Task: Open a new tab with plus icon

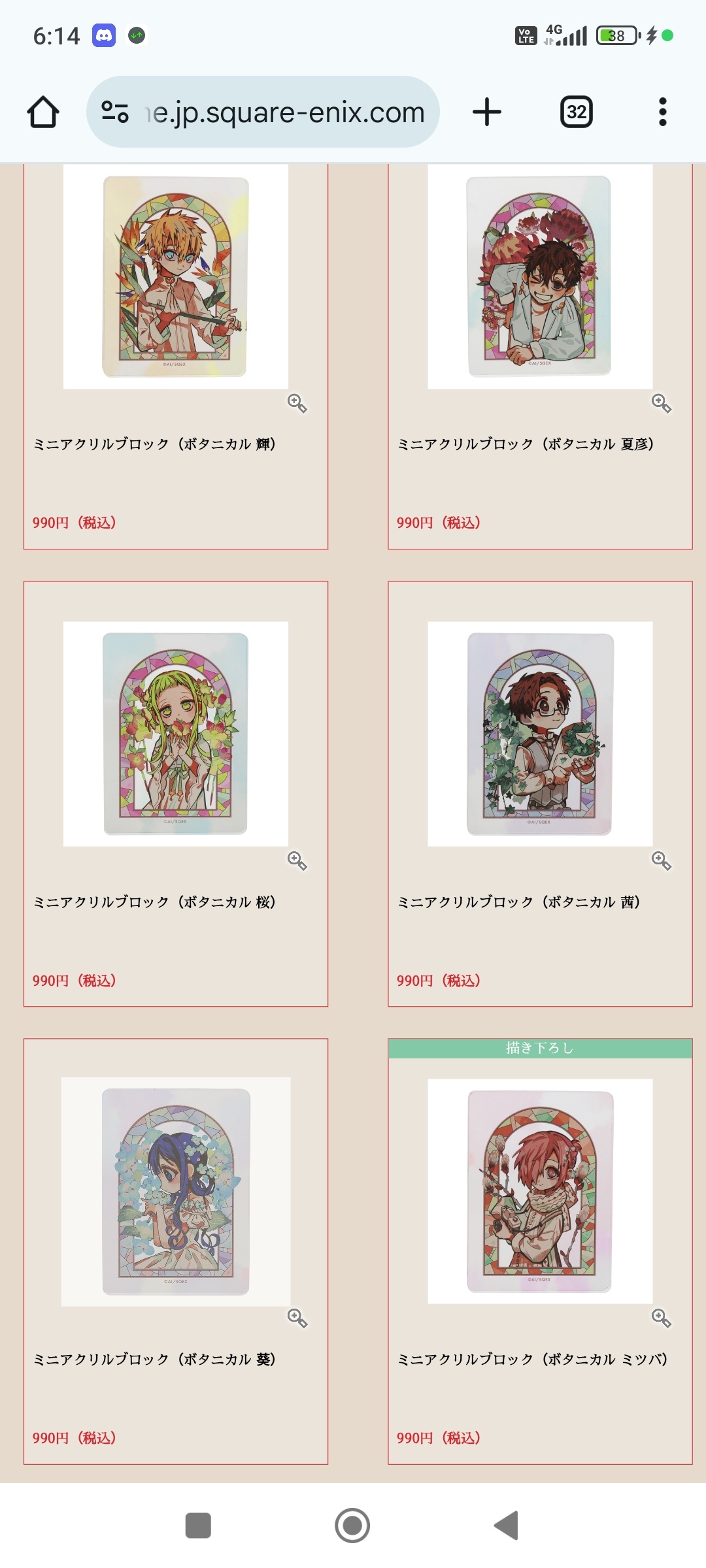Action: coord(487,112)
